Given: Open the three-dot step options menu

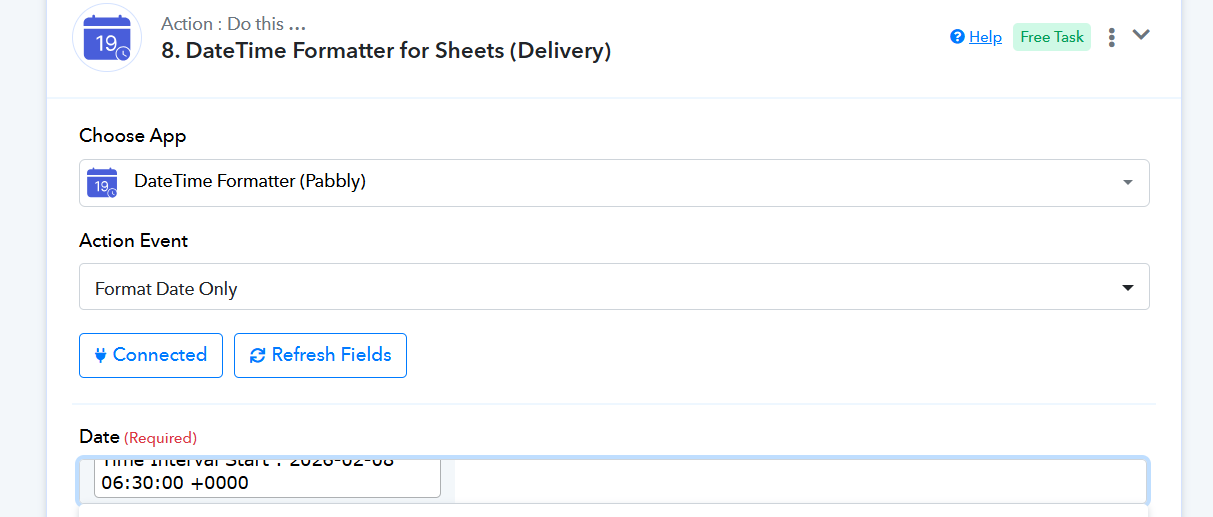Looking at the screenshot, I should coord(1111,37).
